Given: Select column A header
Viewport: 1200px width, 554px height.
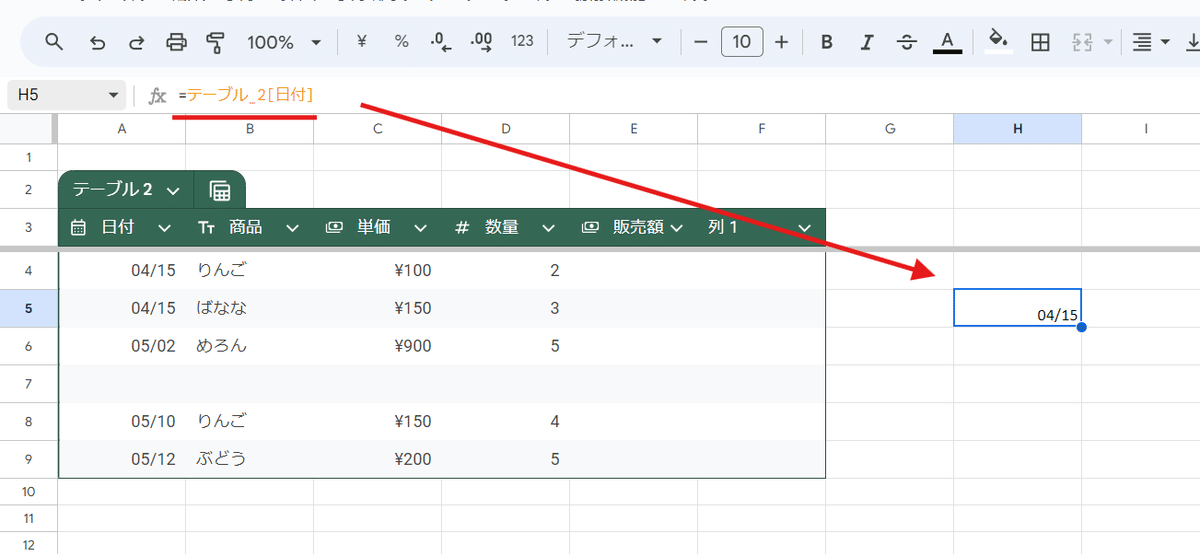Looking at the screenshot, I should click(x=122, y=128).
